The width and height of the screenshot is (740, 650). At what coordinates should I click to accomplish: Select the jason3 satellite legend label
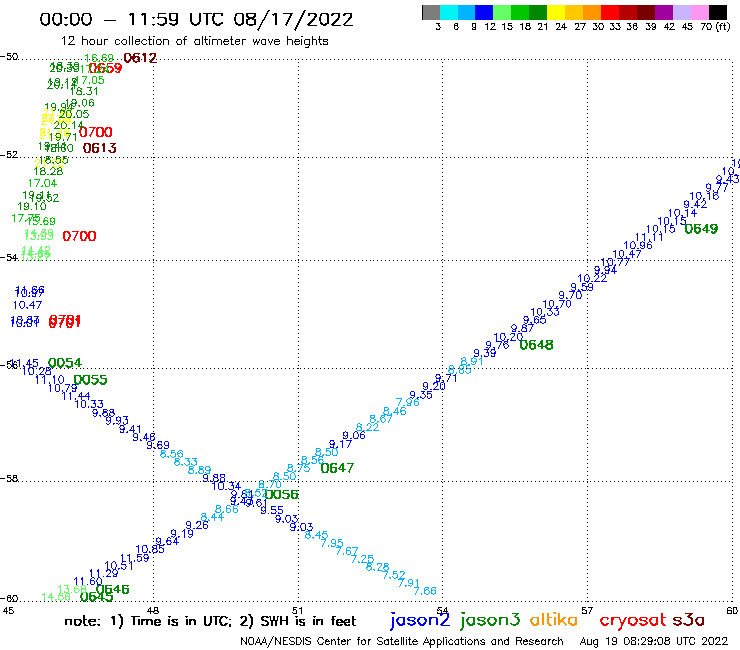[490, 621]
